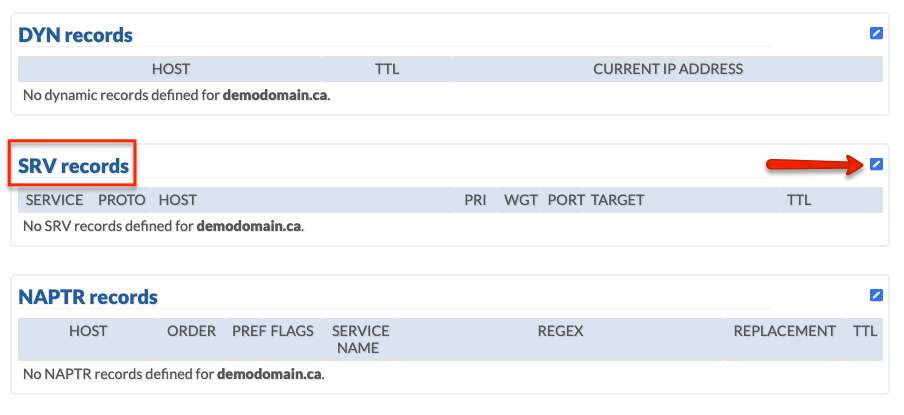904x415 pixels.
Task: Click the CURRENT IP ADDRESS column header
Action: (x=668, y=69)
